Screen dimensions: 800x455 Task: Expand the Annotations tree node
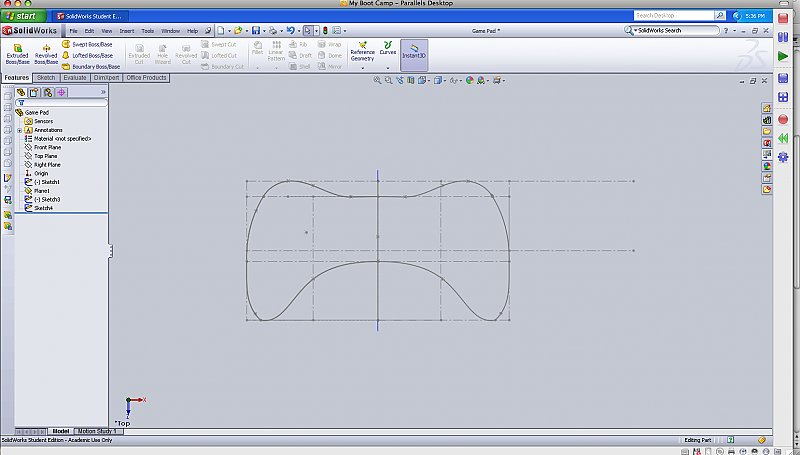(x=20, y=130)
